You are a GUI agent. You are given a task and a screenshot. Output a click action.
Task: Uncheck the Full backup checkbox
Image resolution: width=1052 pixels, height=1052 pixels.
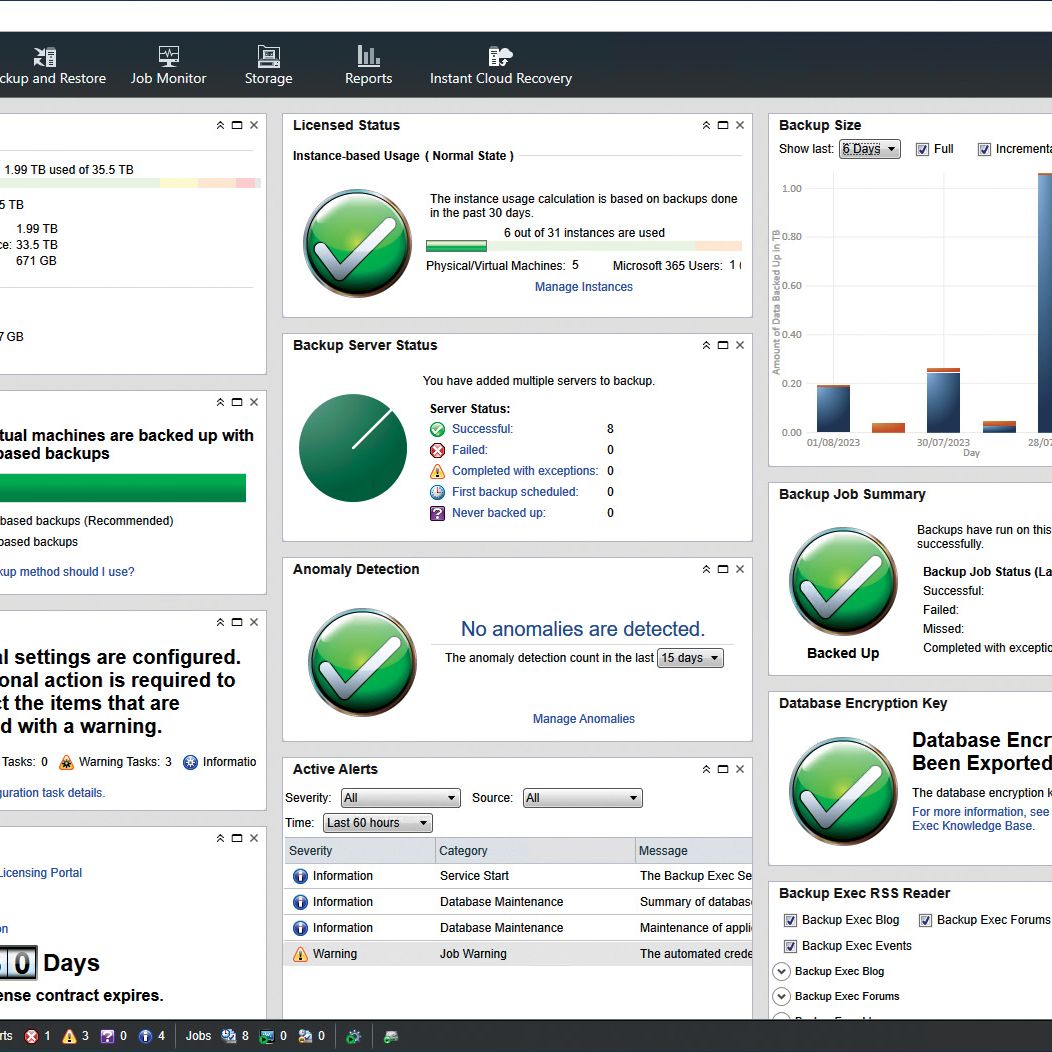point(923,150)
